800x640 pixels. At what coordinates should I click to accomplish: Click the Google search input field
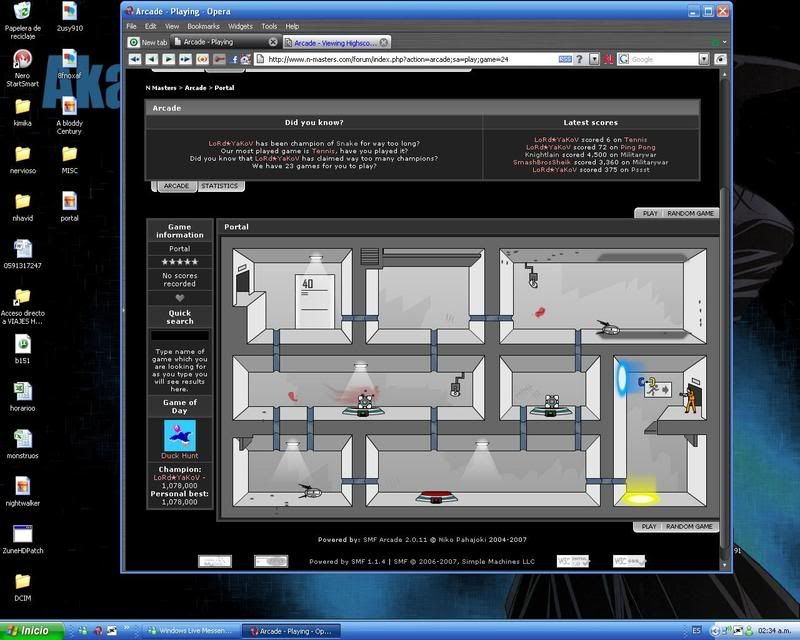pyautogui.click(x=663, y=59)
